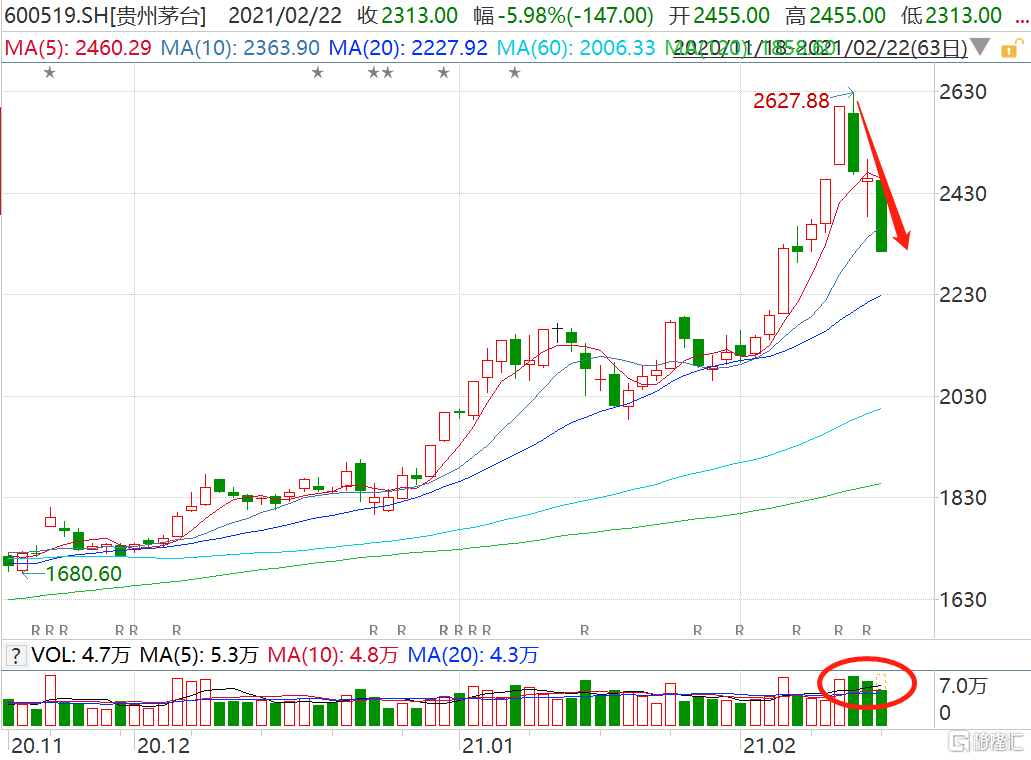Click the quote date 2021/02/22
This screenshot has width=1031, height=760.
285,16
